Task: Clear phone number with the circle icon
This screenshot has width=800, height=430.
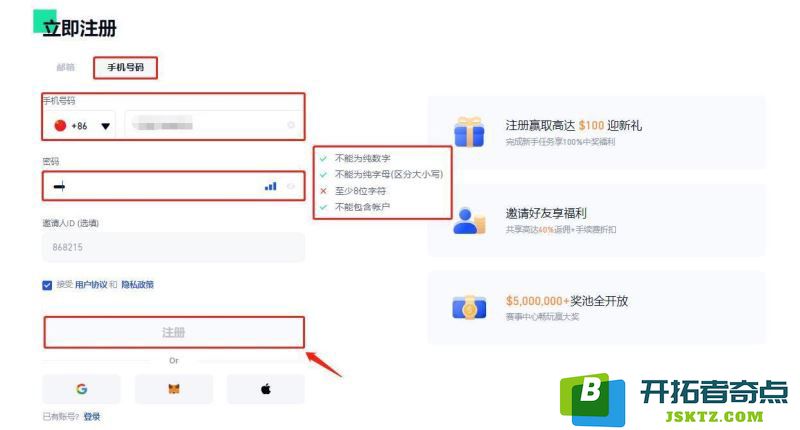Action: 291,125
